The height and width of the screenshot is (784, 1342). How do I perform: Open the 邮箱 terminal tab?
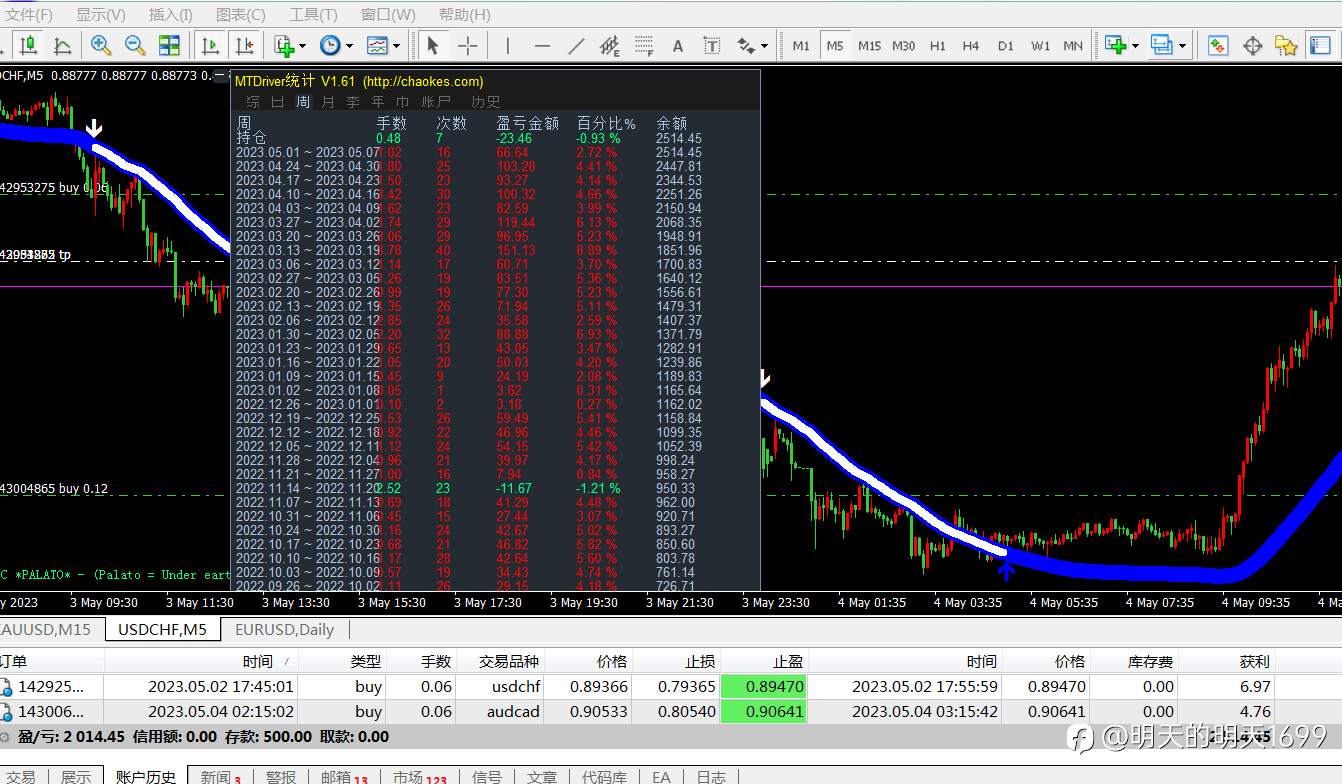[x=344, y=777]
